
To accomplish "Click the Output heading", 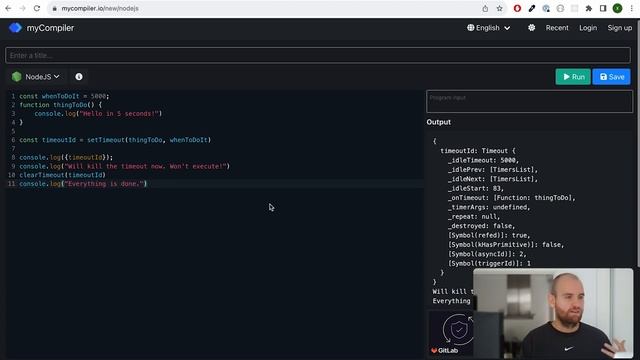I will click(x=438, y=122).
